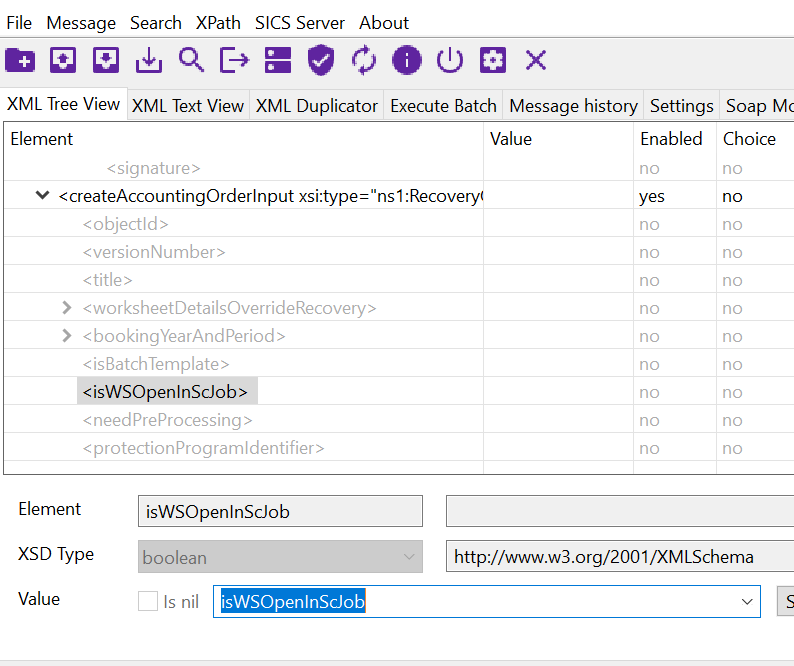Click the new folder toolbar icon
Image resolution: width=794 pixels, height=666 pixels.
19,60
